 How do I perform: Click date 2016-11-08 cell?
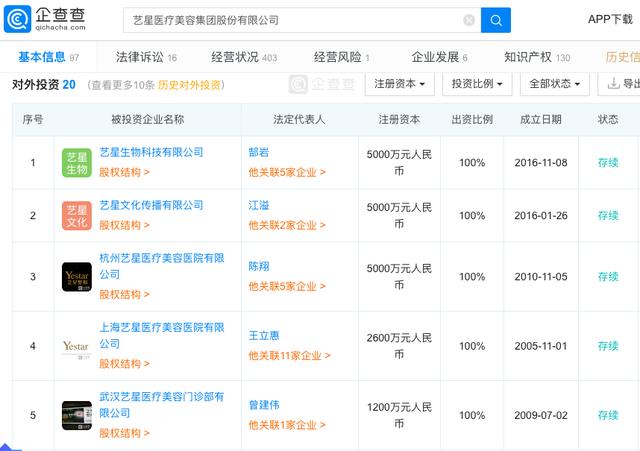(x=541, y=163)
